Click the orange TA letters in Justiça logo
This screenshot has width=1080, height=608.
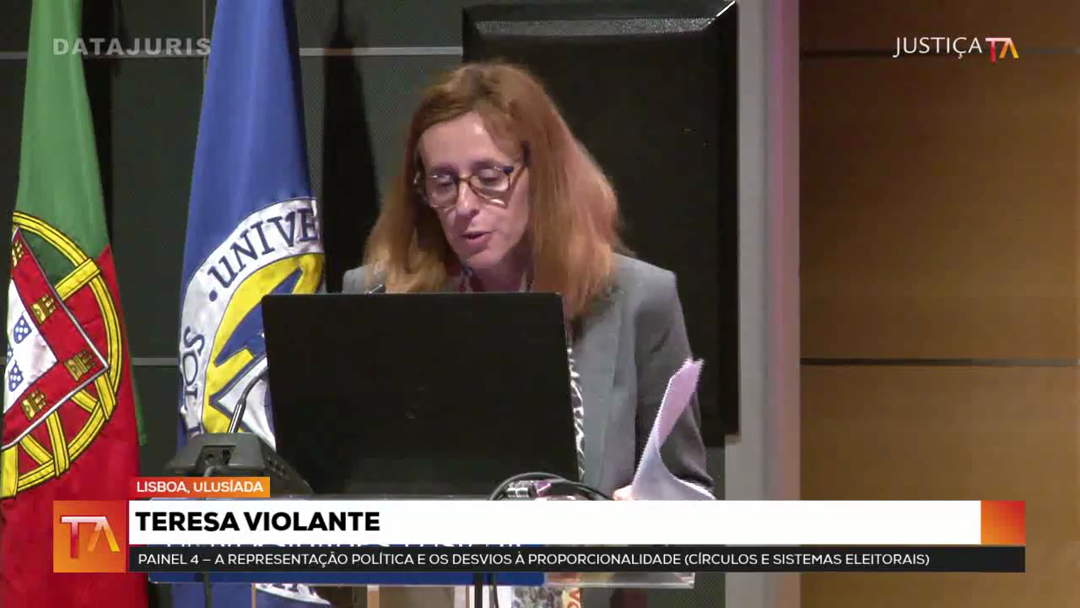(1001, 49)
